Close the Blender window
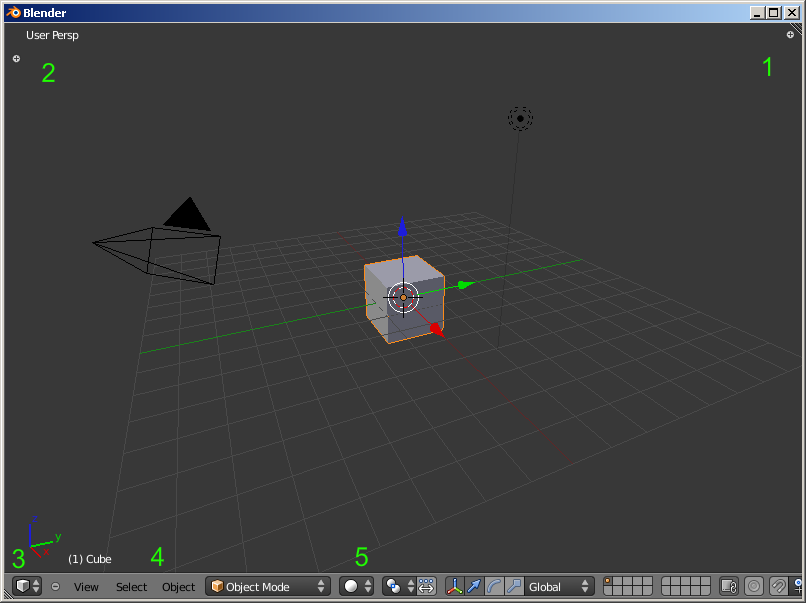 click(792, 13)
